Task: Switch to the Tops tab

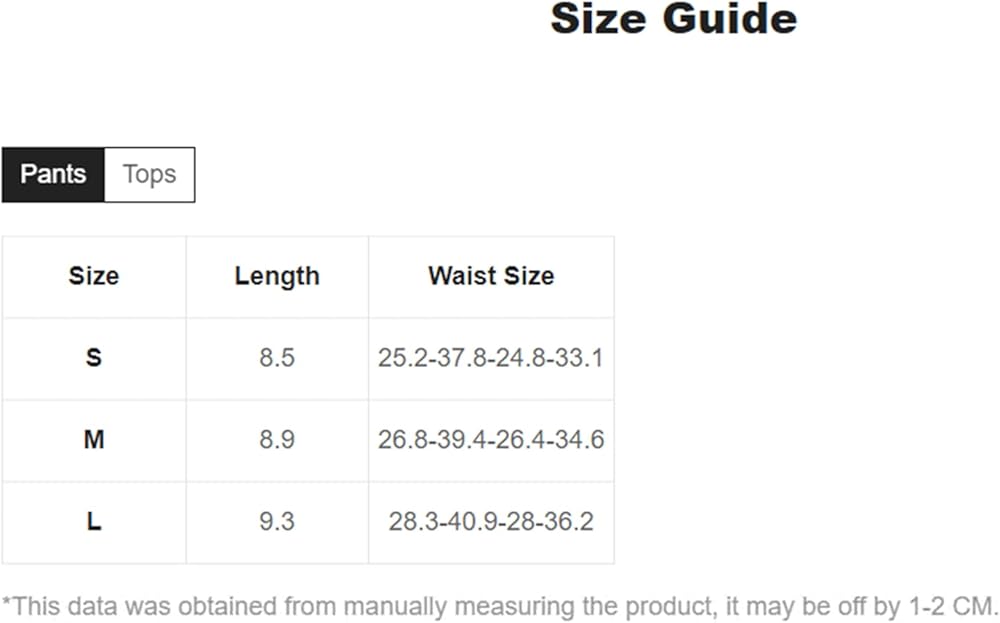Action: 149,174
